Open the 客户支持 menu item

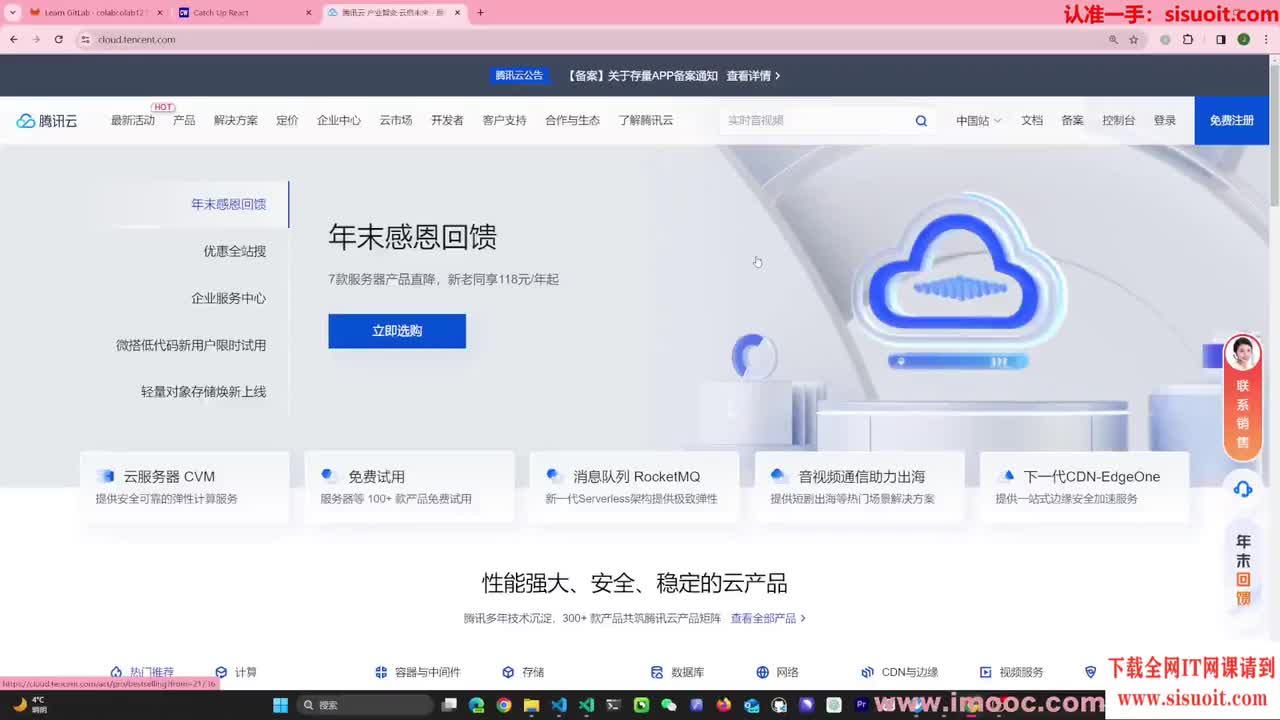pyautogui.click(x=504, y=120)
